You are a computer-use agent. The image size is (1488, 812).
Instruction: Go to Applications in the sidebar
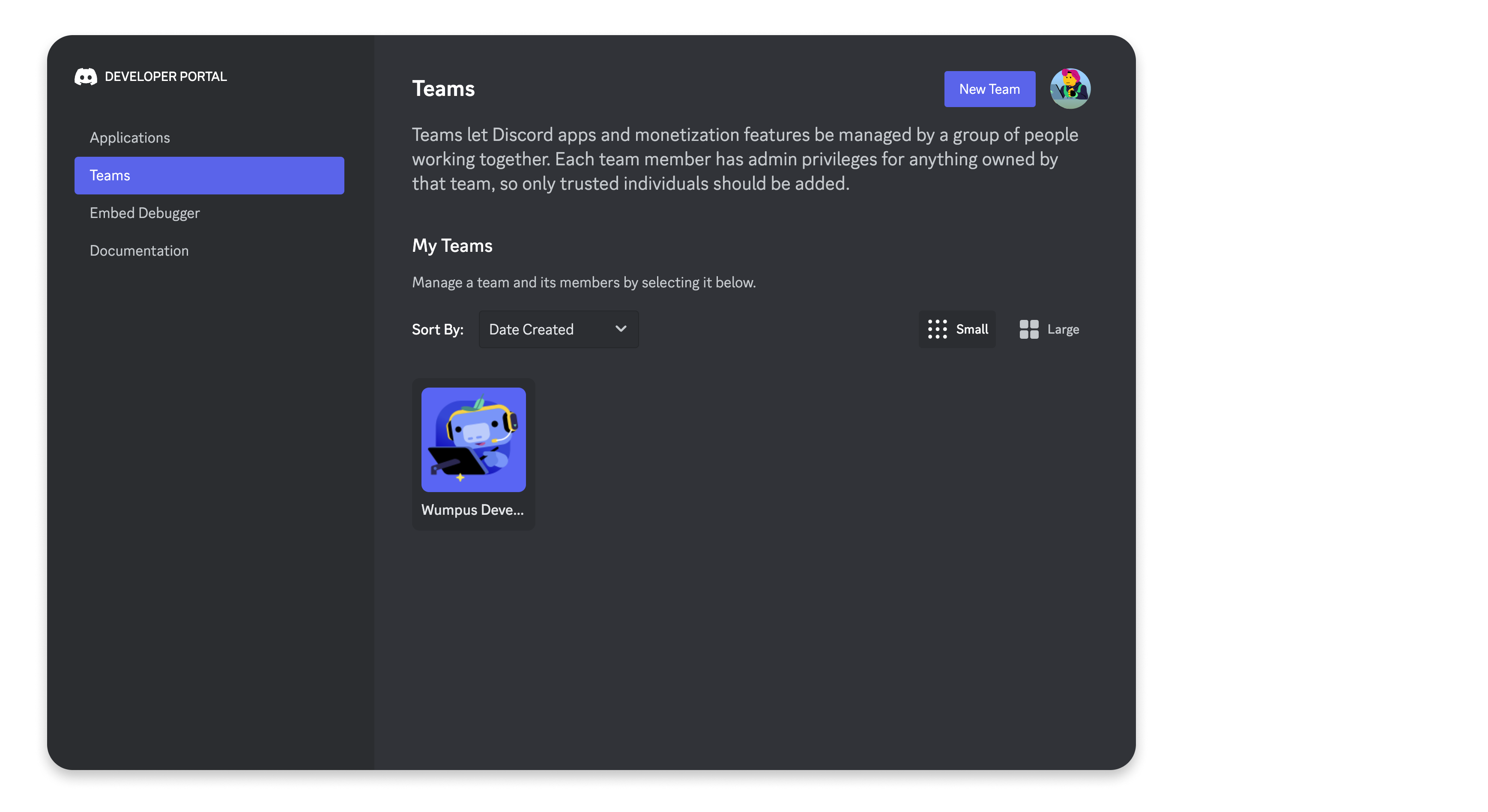[x=209, y=137]
